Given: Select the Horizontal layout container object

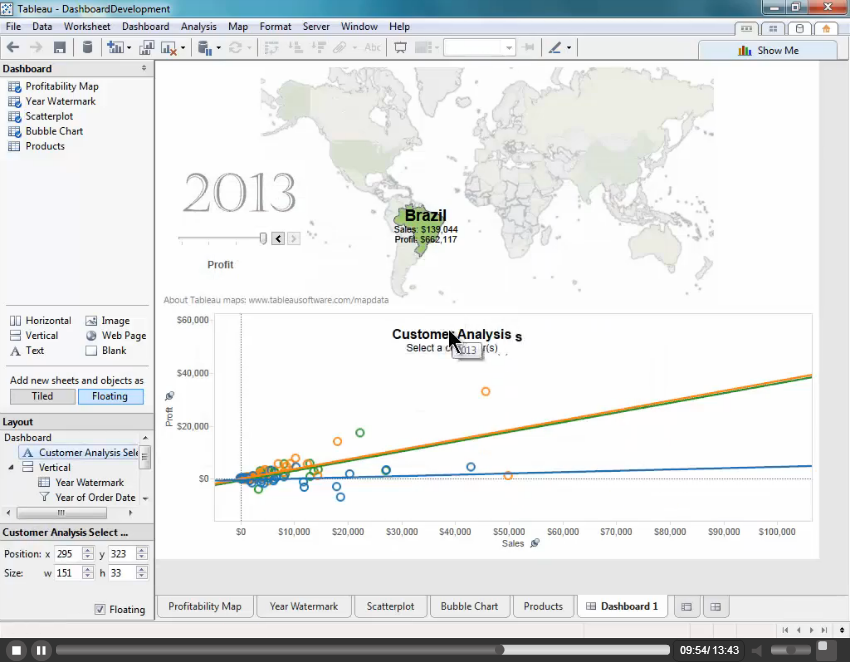Looking at the screenshot, I should coord(47,321).
